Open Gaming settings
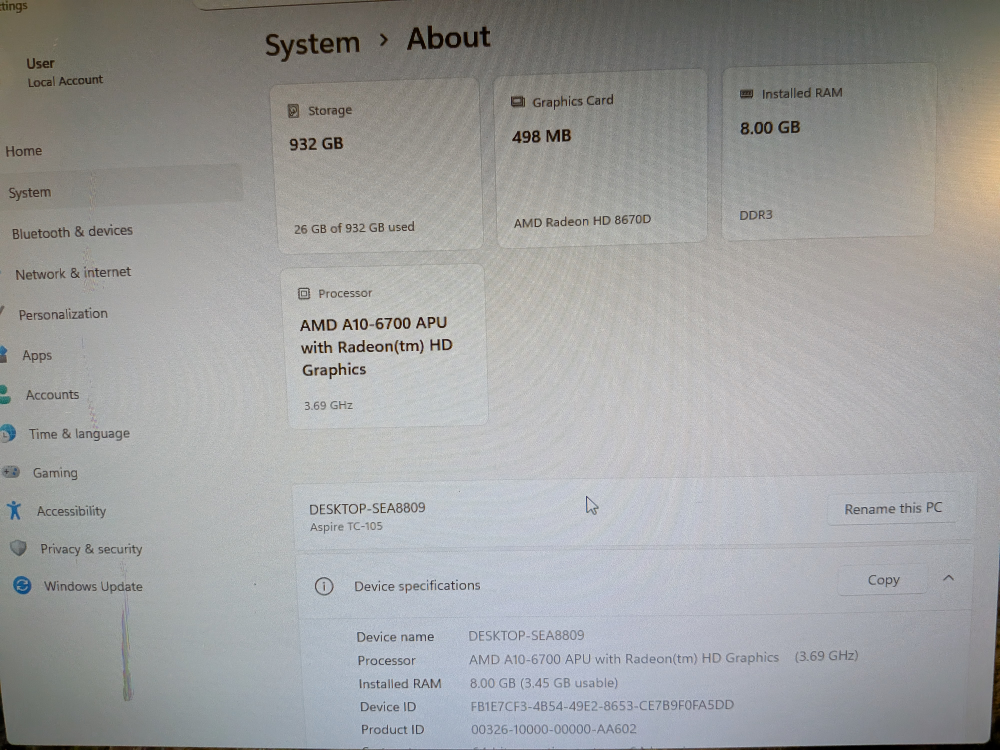The width and height of the screenshot is (1000, 750). click(55, 473)
